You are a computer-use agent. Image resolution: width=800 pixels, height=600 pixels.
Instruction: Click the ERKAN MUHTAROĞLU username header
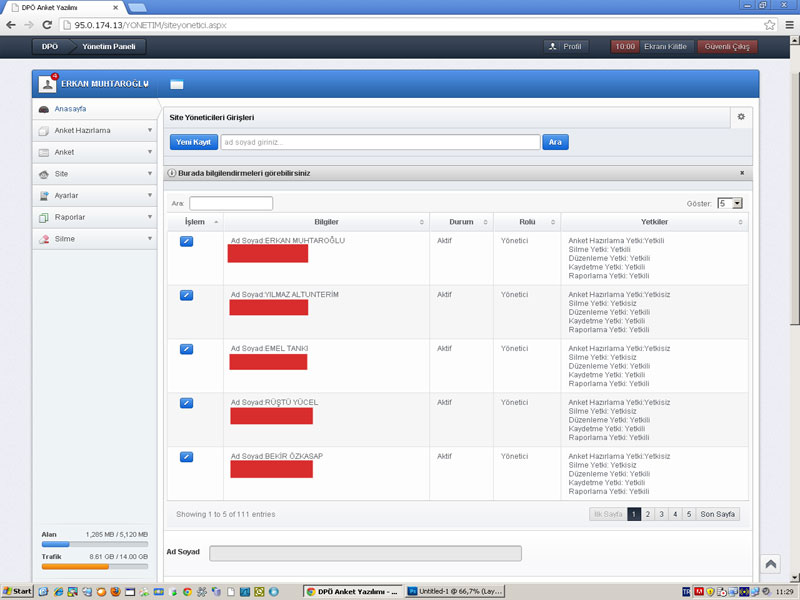pyautogui.click(x=105, y=84)
